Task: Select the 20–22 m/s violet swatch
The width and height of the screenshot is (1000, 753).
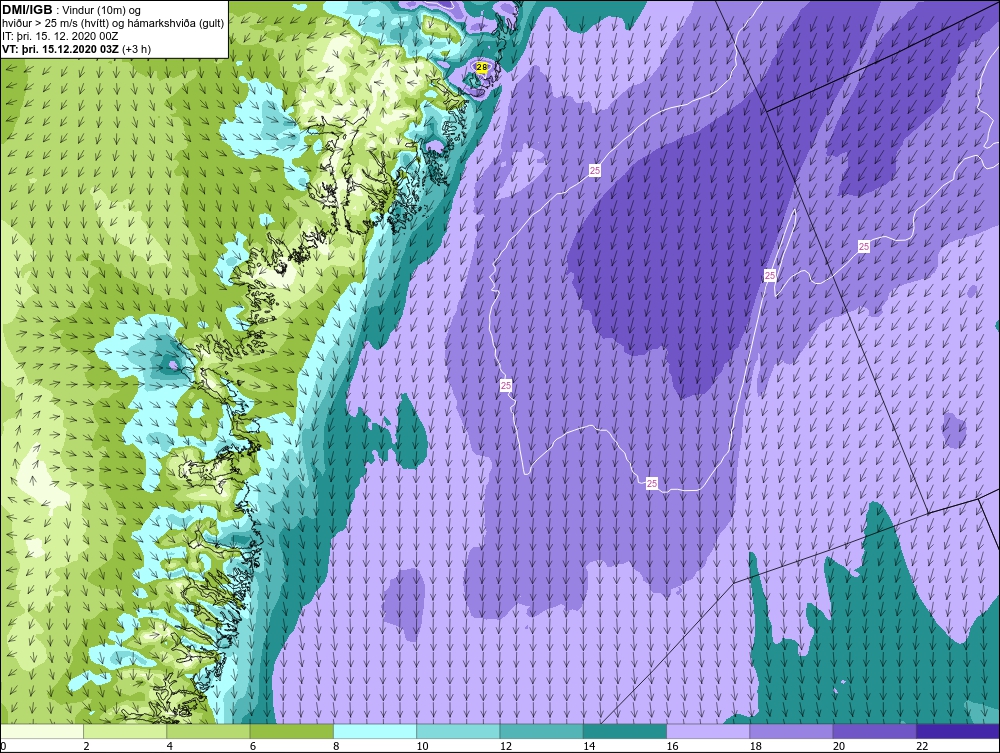Action: coord(874,731)
